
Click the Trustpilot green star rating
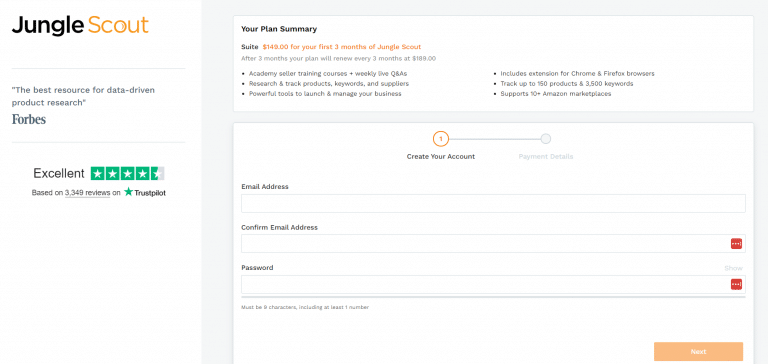click(128, 173)
